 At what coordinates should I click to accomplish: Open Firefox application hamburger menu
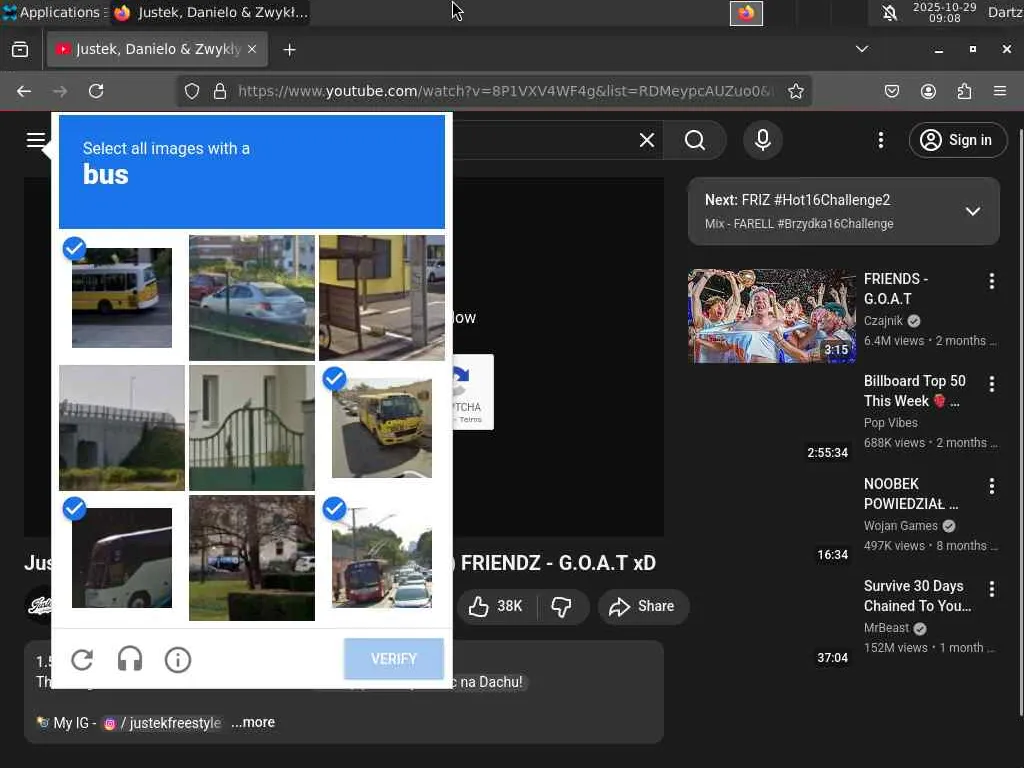[1000, 91]
